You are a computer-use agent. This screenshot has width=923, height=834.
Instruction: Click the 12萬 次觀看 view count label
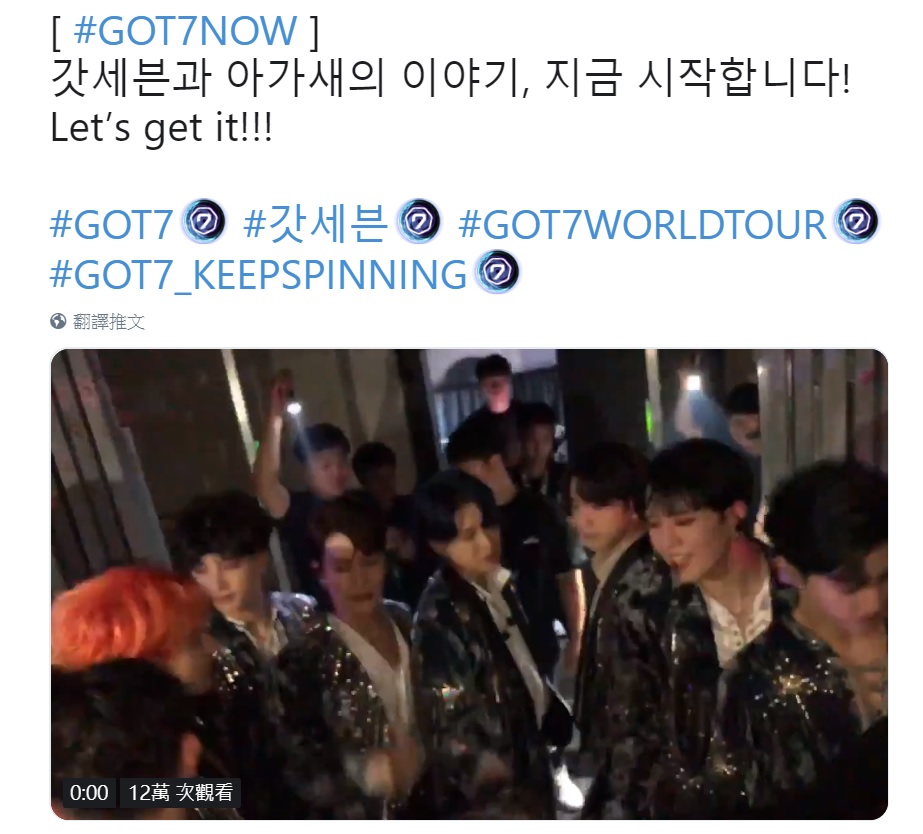(x=180, y=793)
